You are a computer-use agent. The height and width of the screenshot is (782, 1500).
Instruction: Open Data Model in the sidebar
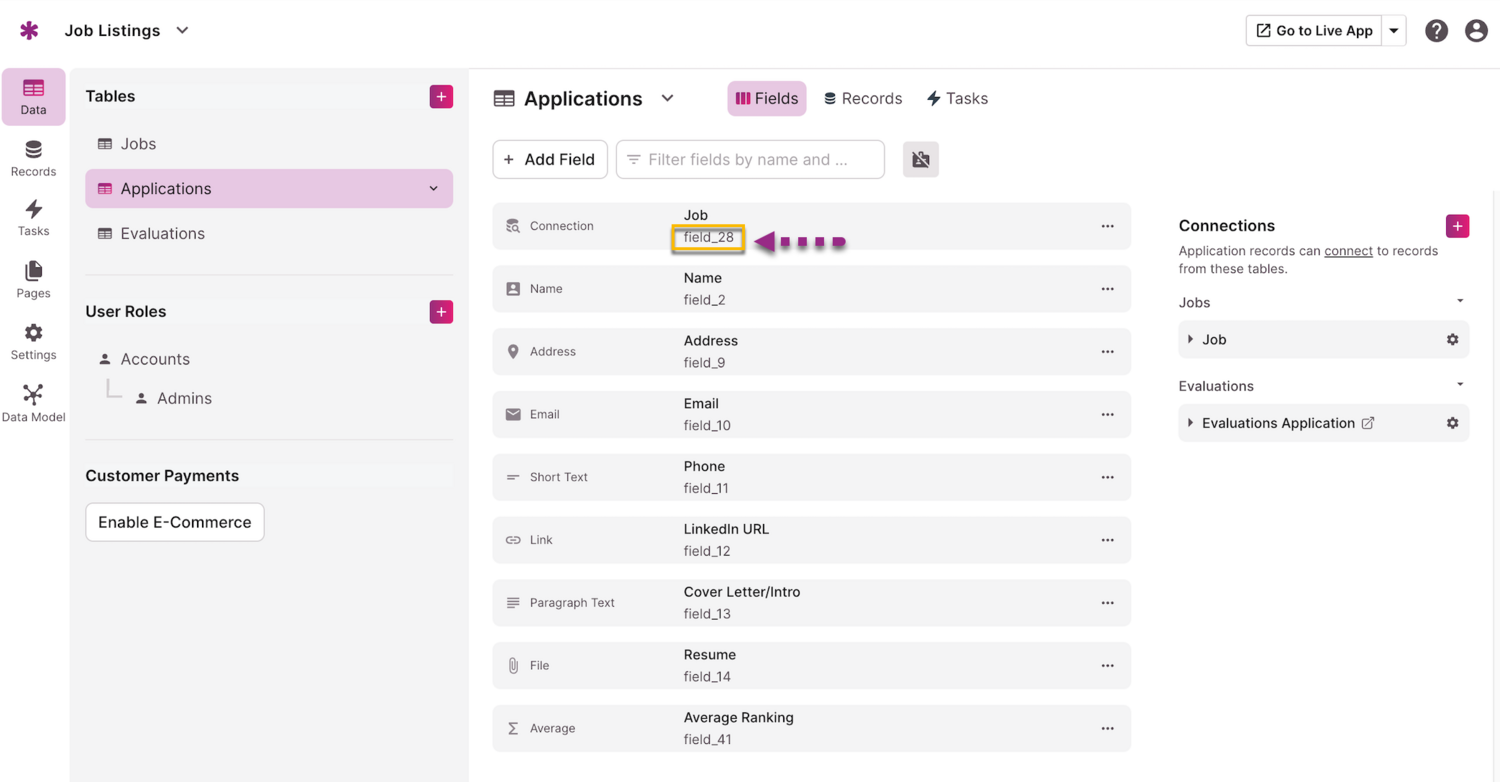[33, 403]
